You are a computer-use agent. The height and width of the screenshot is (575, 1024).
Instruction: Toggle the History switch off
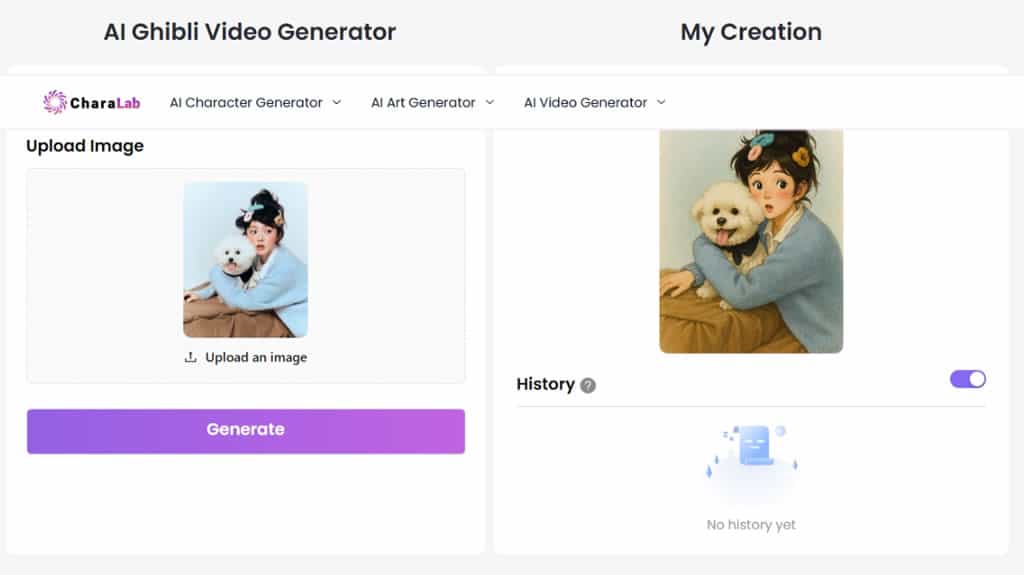967,379
